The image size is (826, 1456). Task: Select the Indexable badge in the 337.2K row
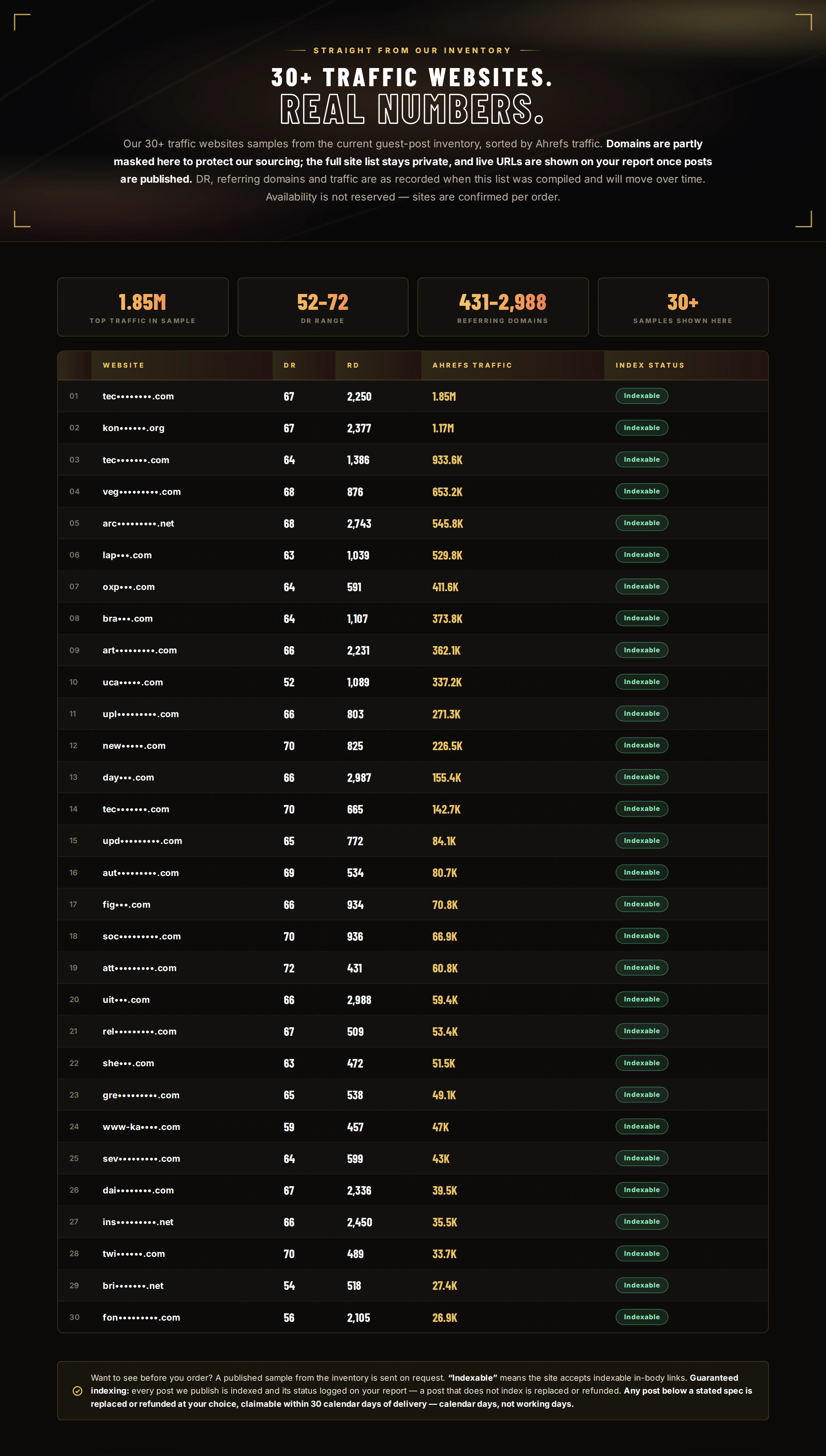pyautogui.click(x=642, y=681)
